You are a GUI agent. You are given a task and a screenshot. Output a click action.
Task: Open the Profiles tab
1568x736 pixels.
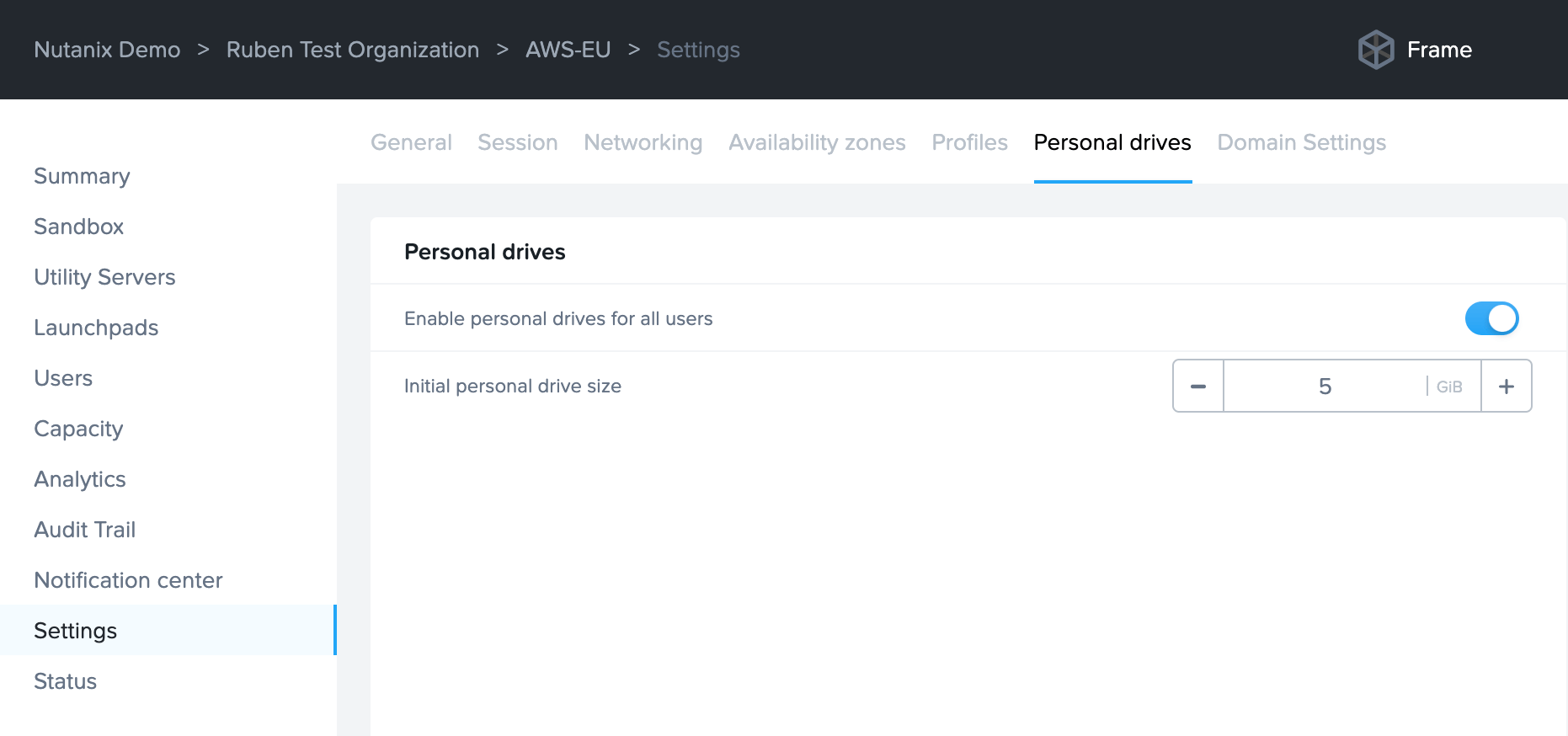click(969, 142)
